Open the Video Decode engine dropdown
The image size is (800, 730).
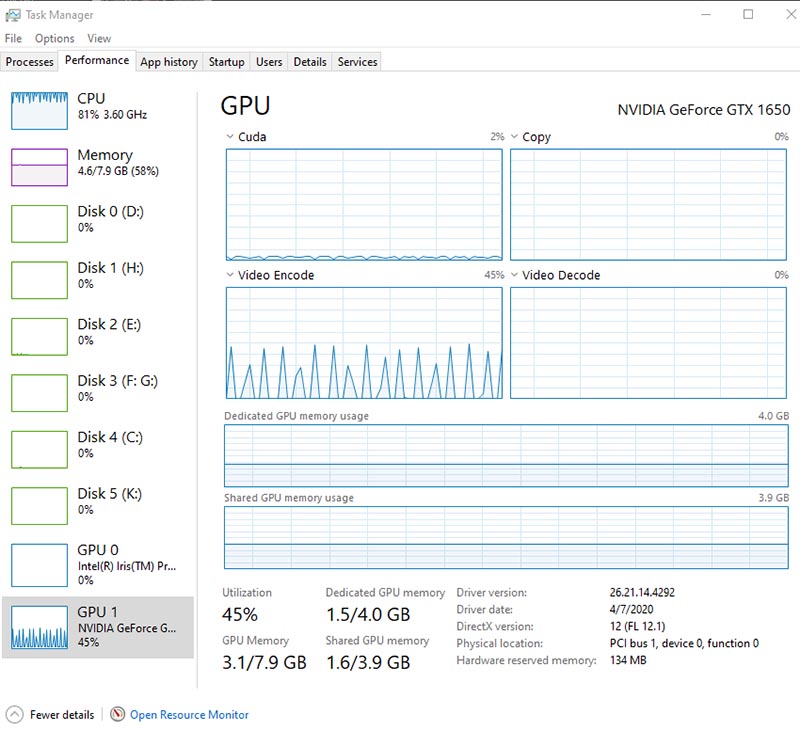[x=514, y=275]
